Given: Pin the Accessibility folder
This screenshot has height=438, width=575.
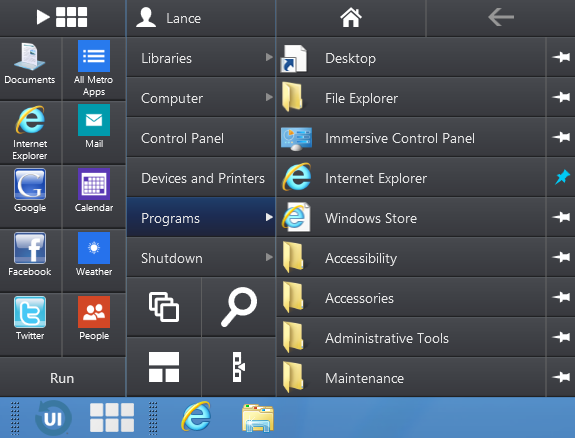Looking at the screenshot, I should pyautogui.click(x=561, y=257).
